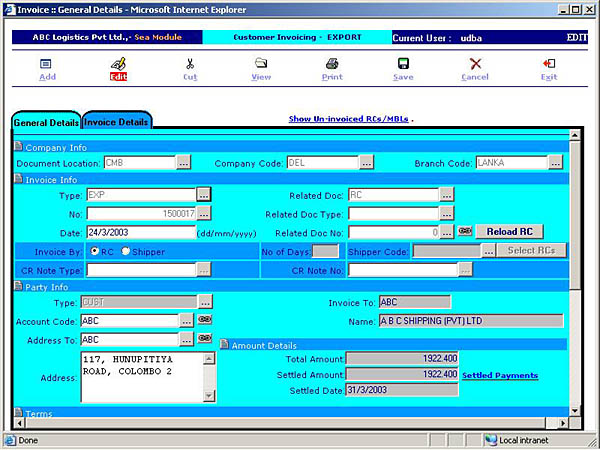
Task: Click the CR Note Type field
Action: point(141,270)
